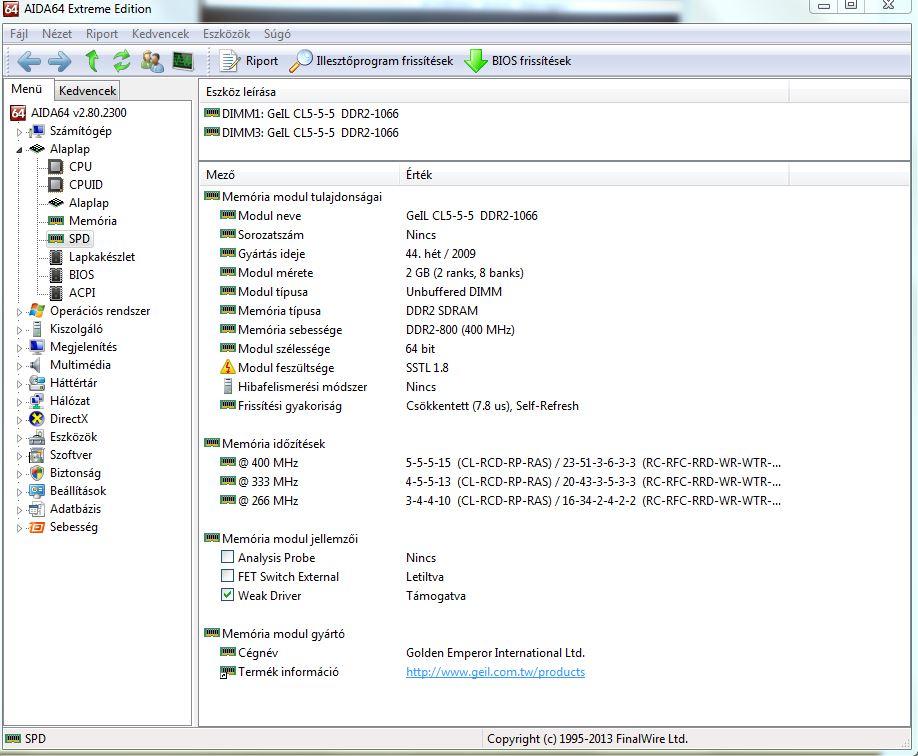Click the Beállítások tree icon
918x756 pixels.
[x=37, y=491]
